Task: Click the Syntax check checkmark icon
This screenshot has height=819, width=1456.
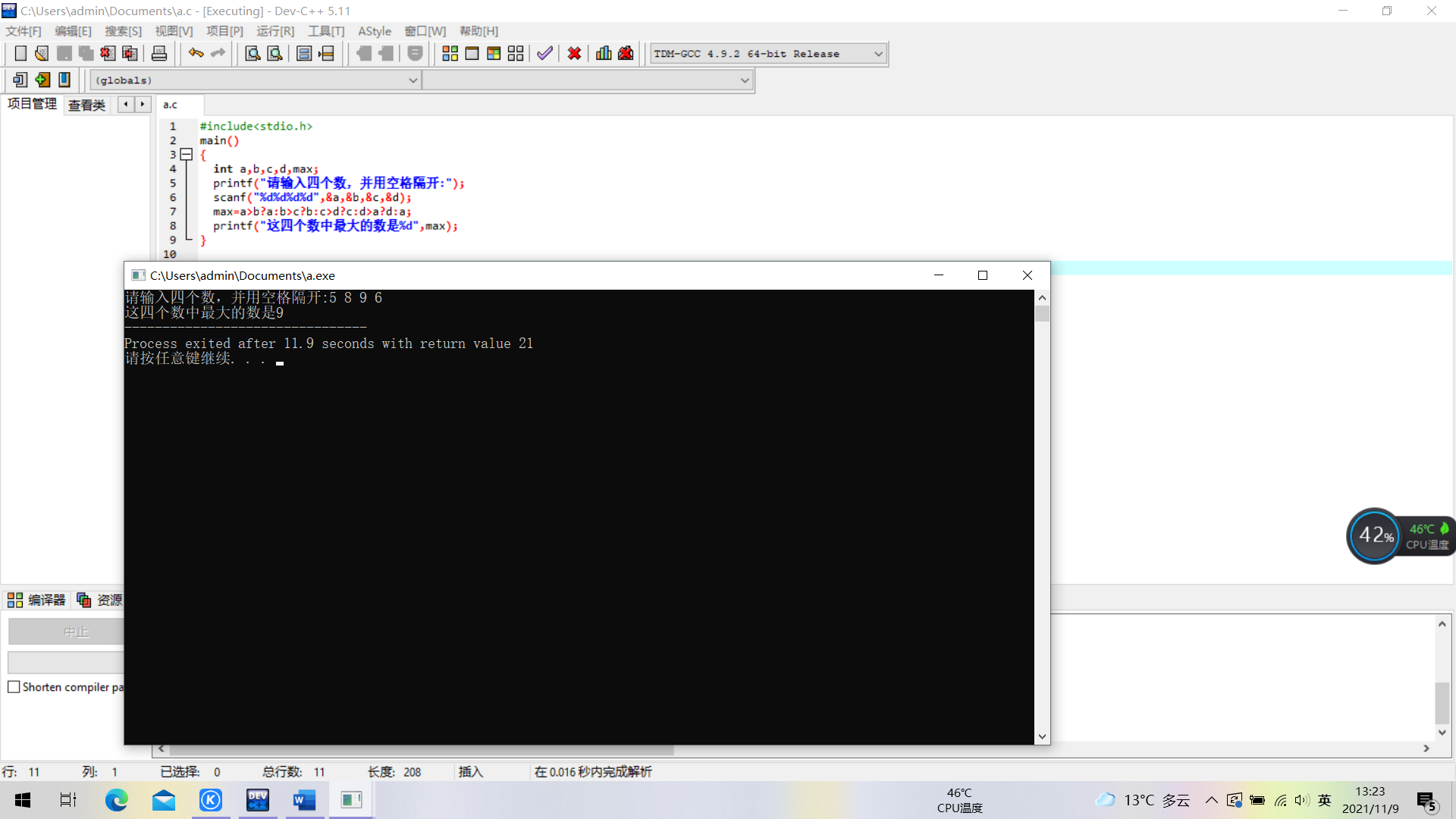Action: tap(544, 53)
